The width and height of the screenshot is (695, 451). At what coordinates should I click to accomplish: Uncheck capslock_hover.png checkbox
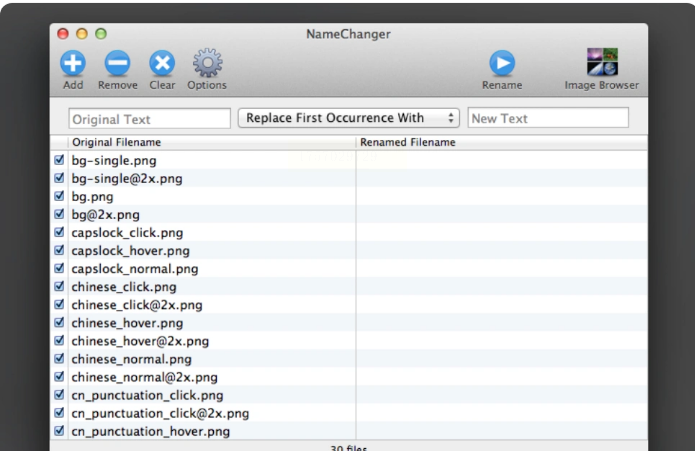(59, 250)
